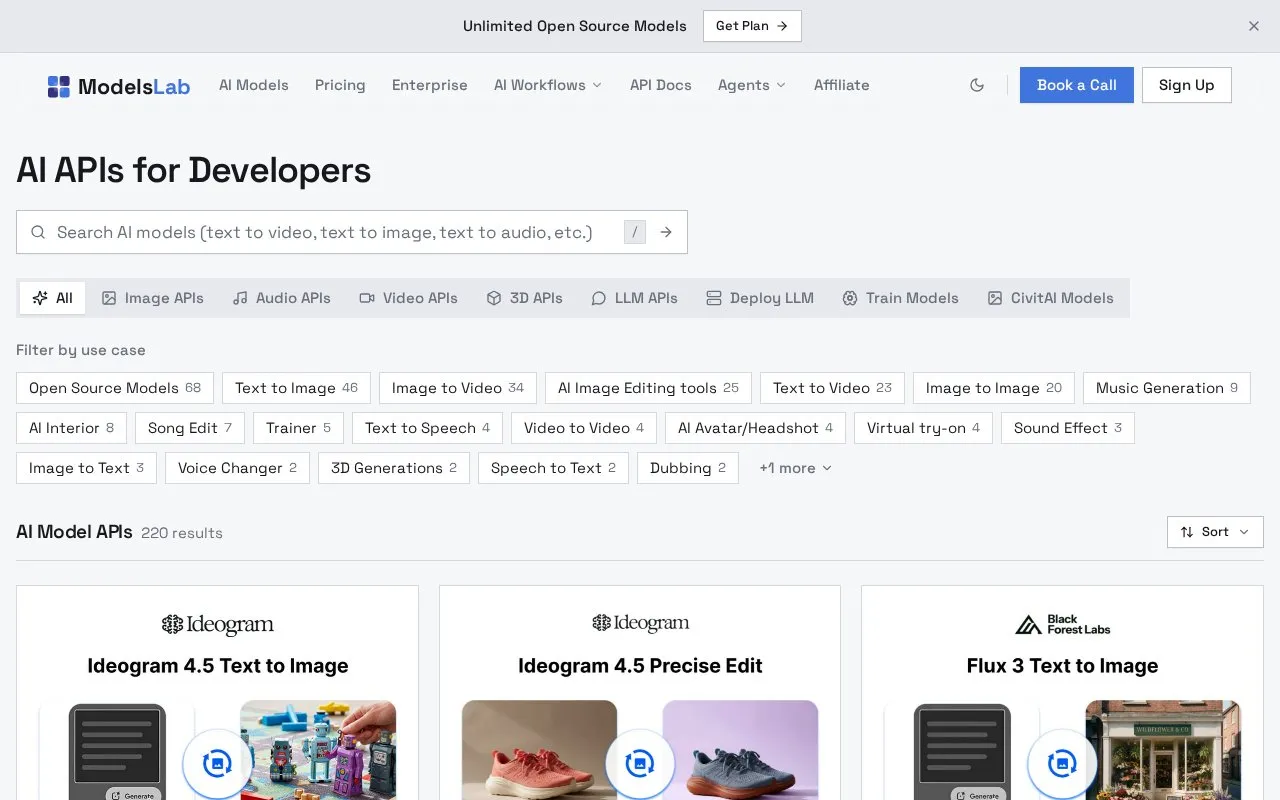
Task: Click the slash shortcut badge in search
Action: pos(635,232)
